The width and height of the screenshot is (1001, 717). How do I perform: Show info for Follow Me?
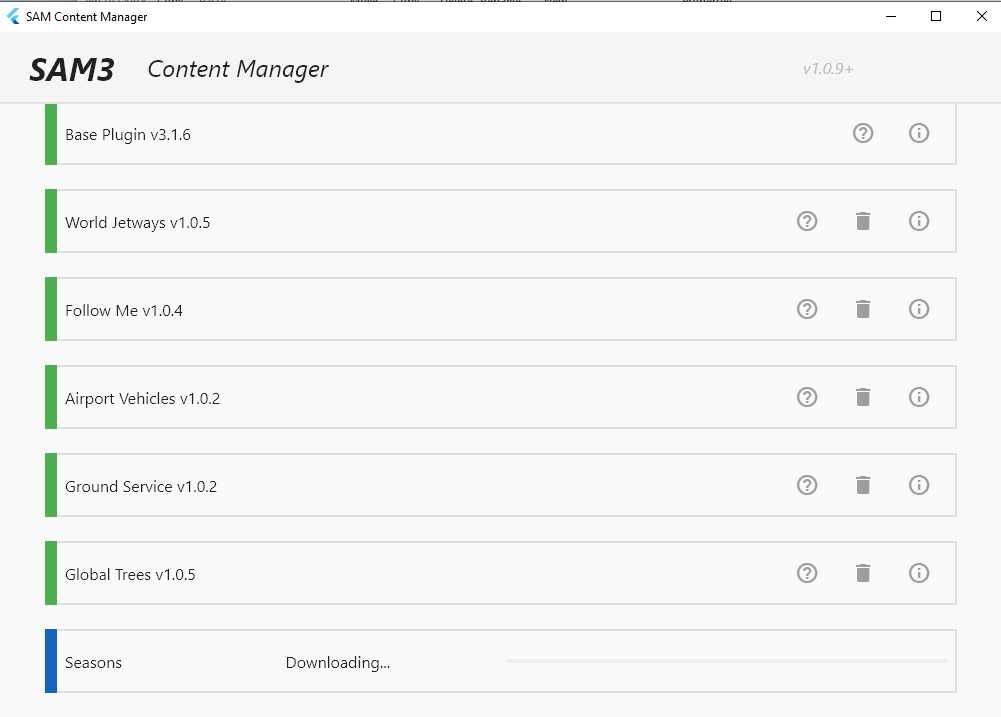click(x=919, y=309)
